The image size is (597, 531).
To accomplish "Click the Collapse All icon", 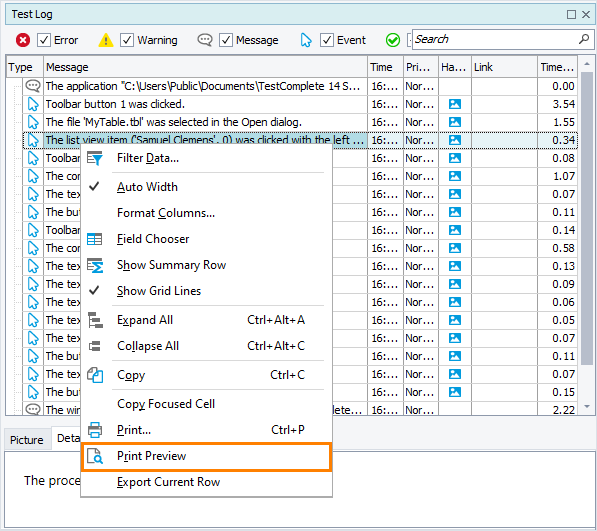I will [94, 346].
